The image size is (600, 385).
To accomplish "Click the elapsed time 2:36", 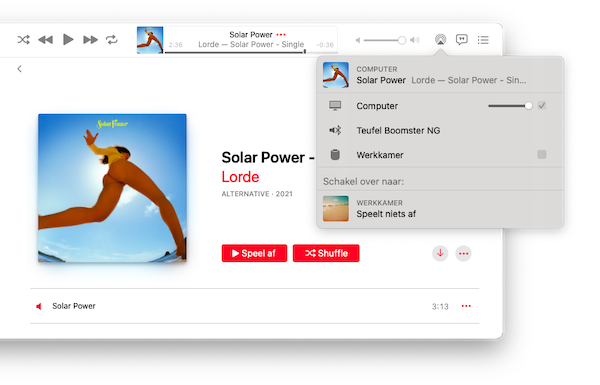I will (175, 45).
